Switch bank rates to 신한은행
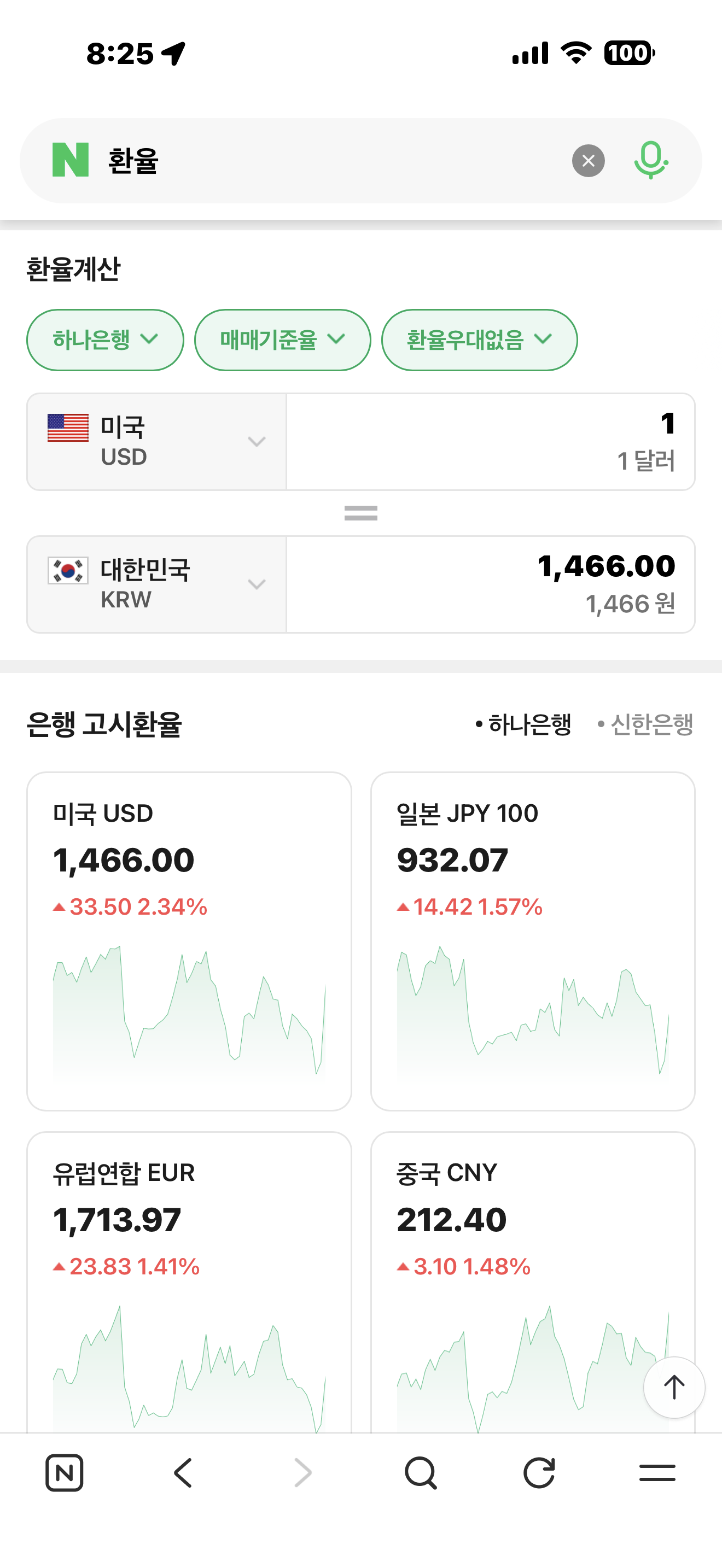This screenshot has height=1568, width=722. tap(646, 724)
